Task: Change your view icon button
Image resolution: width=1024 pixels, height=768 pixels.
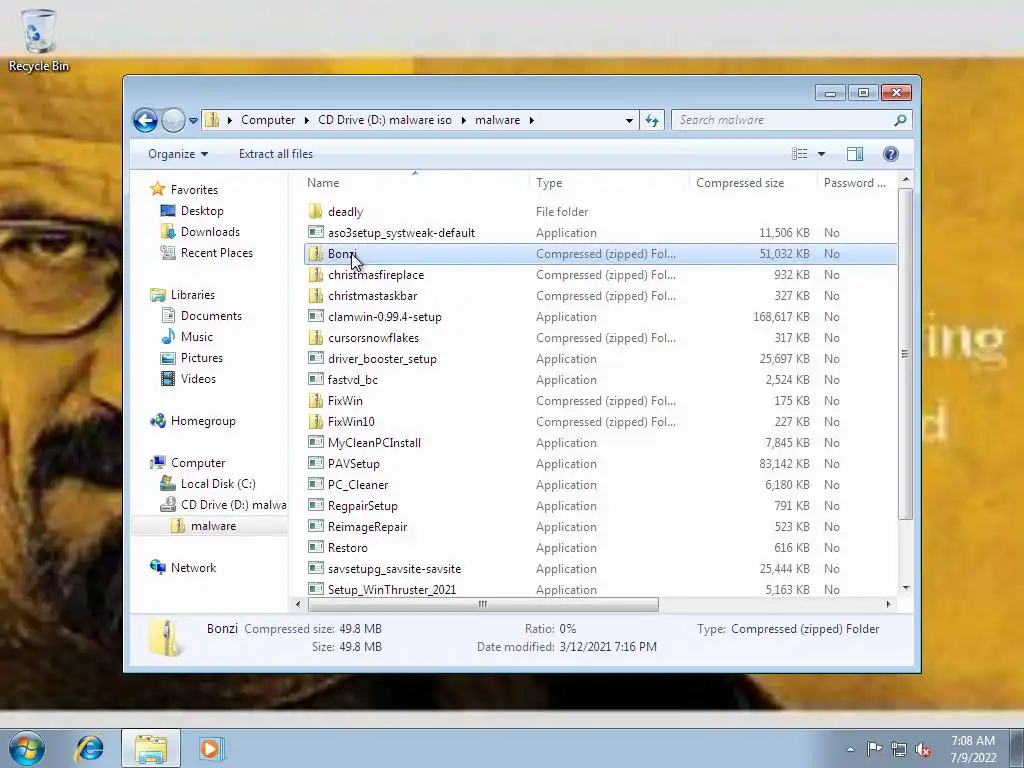Action: click(799, 154)
